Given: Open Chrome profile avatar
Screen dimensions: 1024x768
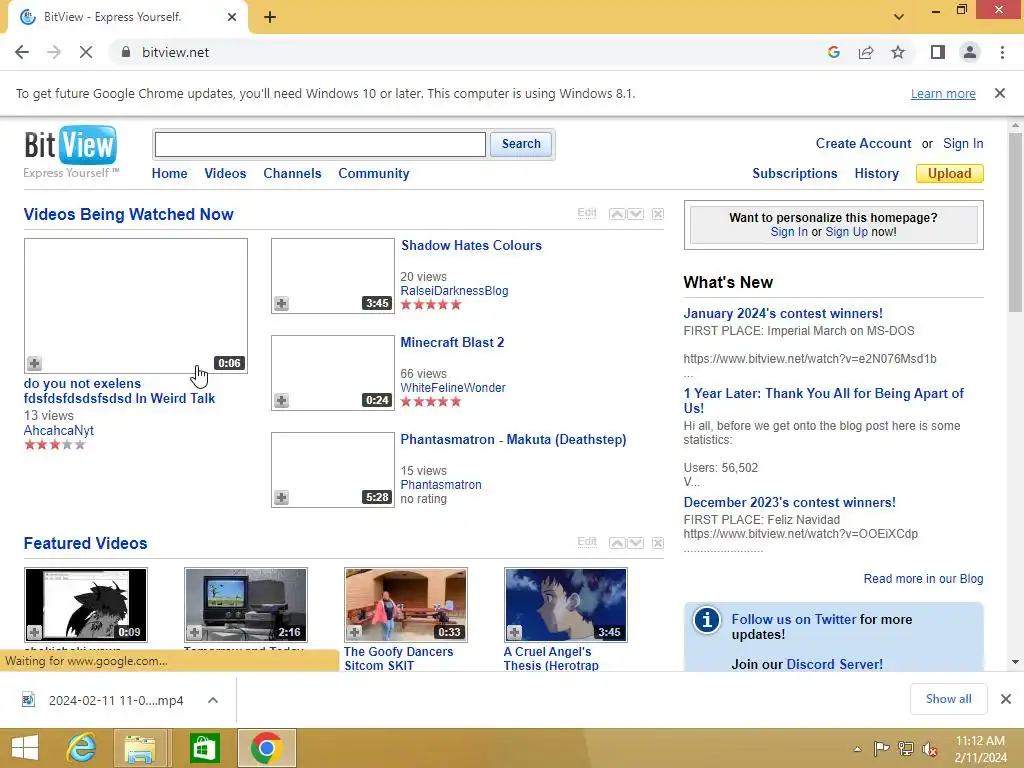Looking at the screenshot, I should tap(970, 52).
